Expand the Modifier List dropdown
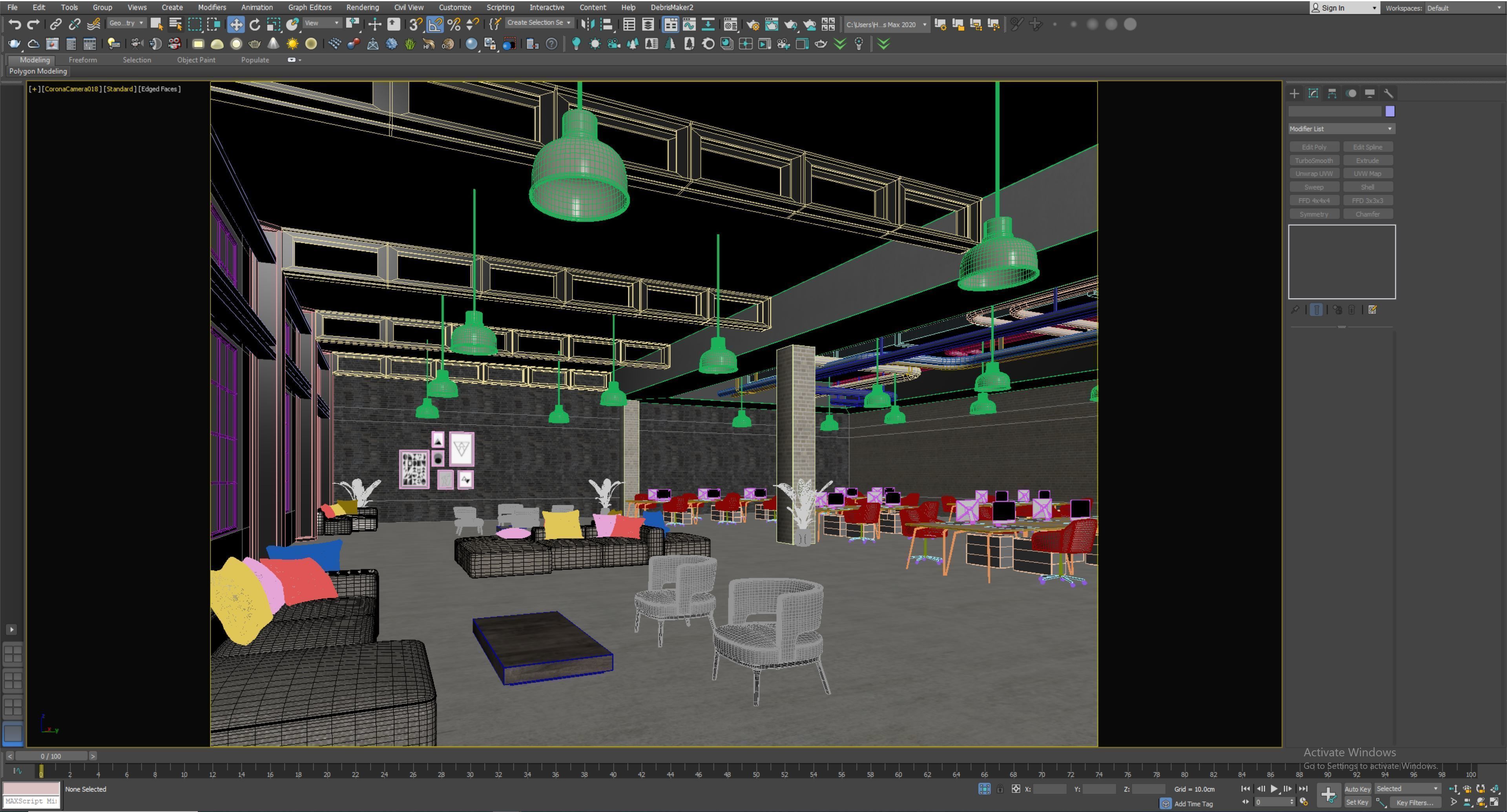The width and height of the screenshot is (1507, 812). click(x=1341, y=129)
